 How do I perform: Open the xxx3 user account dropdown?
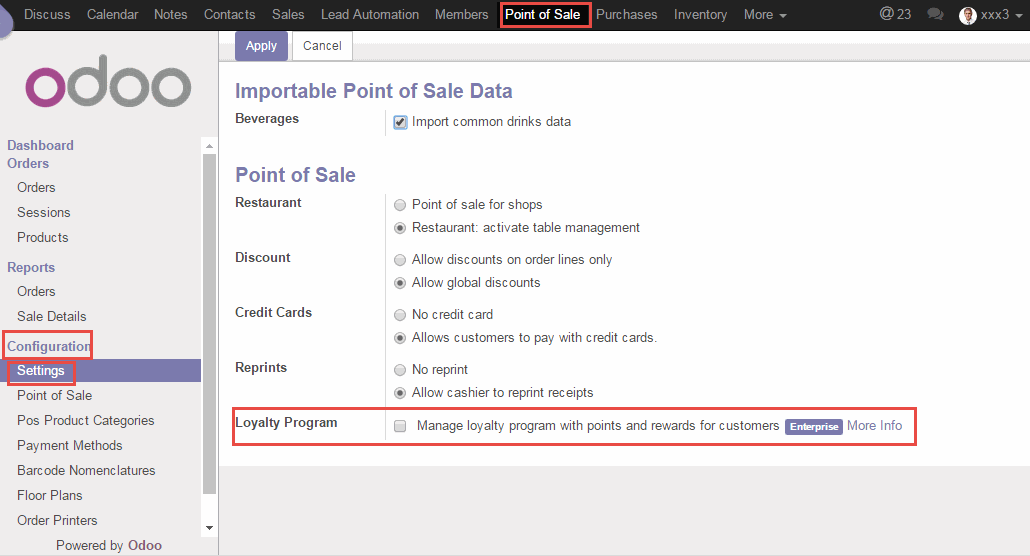click(995, 15)
